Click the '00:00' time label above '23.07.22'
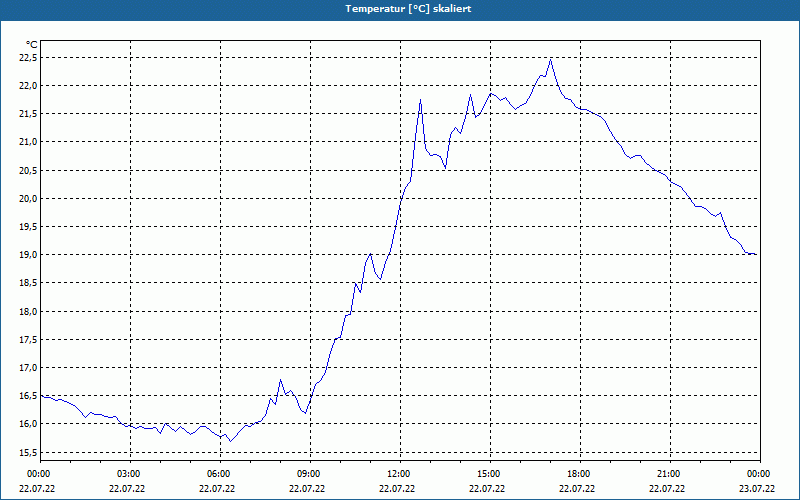Image resolution: width=800 pixels, height=500 pixels. (757, 474)
